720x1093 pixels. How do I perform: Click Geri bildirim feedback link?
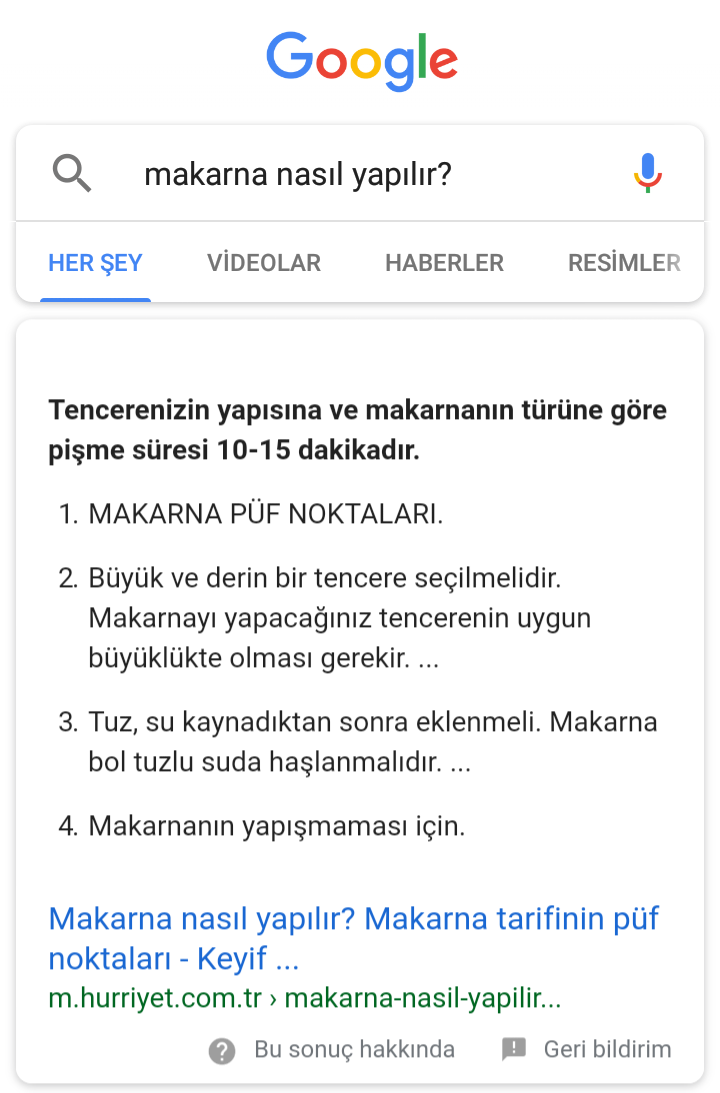coord(607,1049)
